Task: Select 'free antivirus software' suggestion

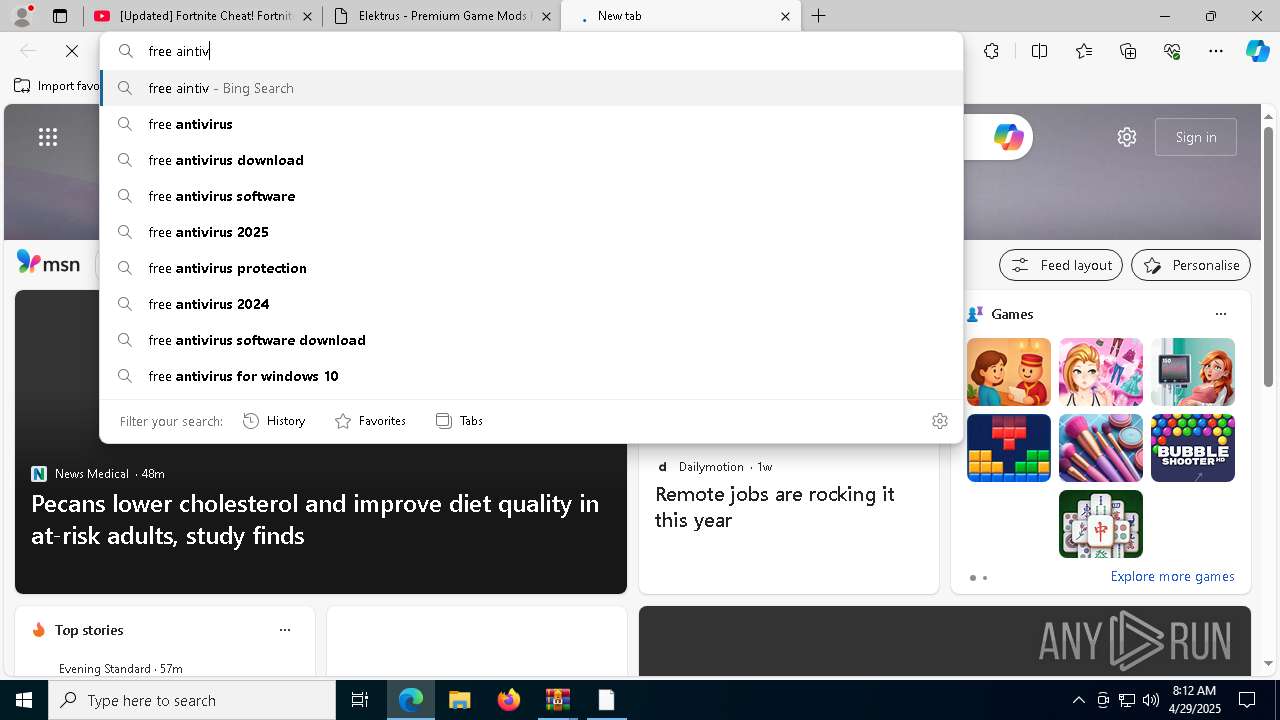Action: tap(532, 196)
